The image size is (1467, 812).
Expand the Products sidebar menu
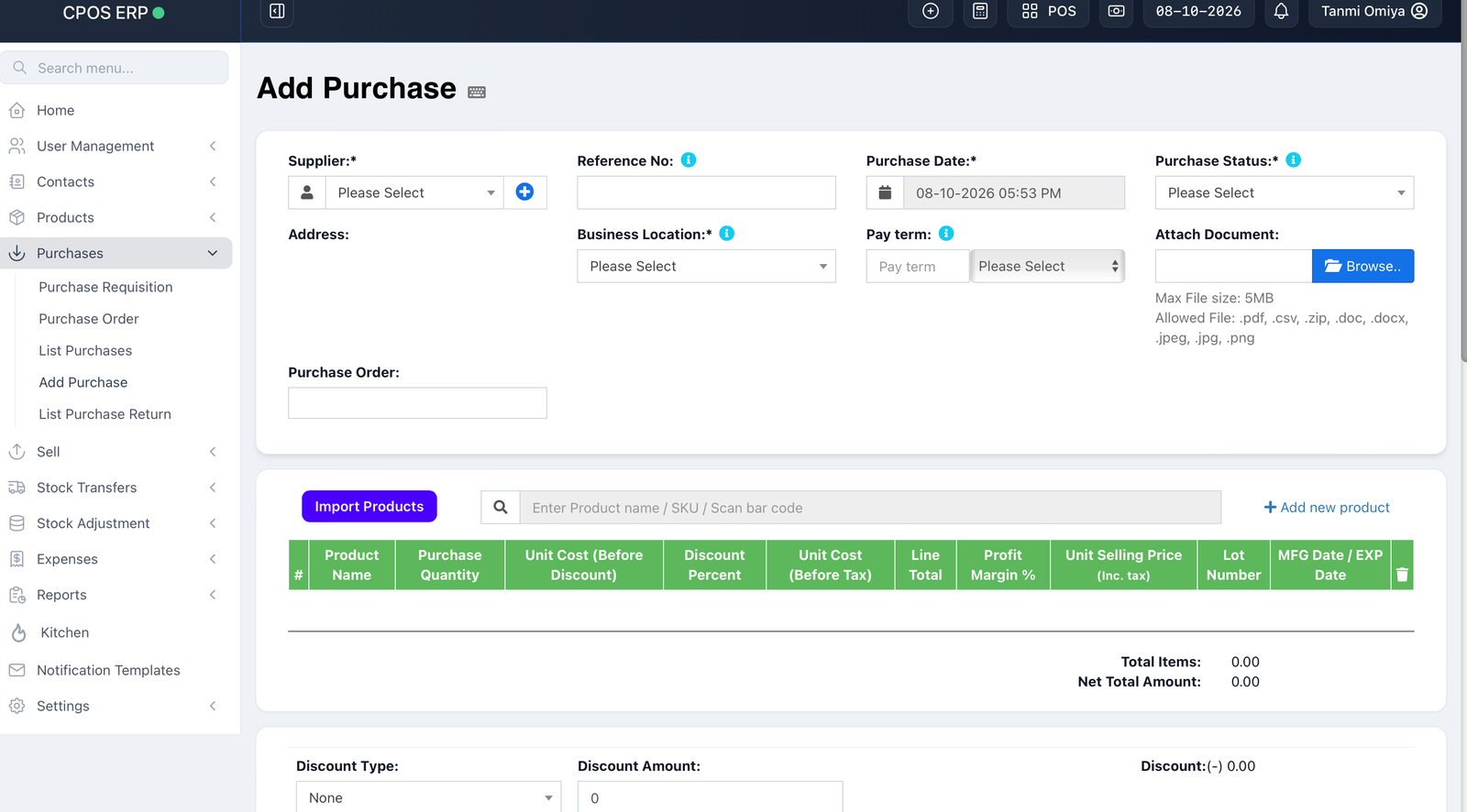(116, 217)
